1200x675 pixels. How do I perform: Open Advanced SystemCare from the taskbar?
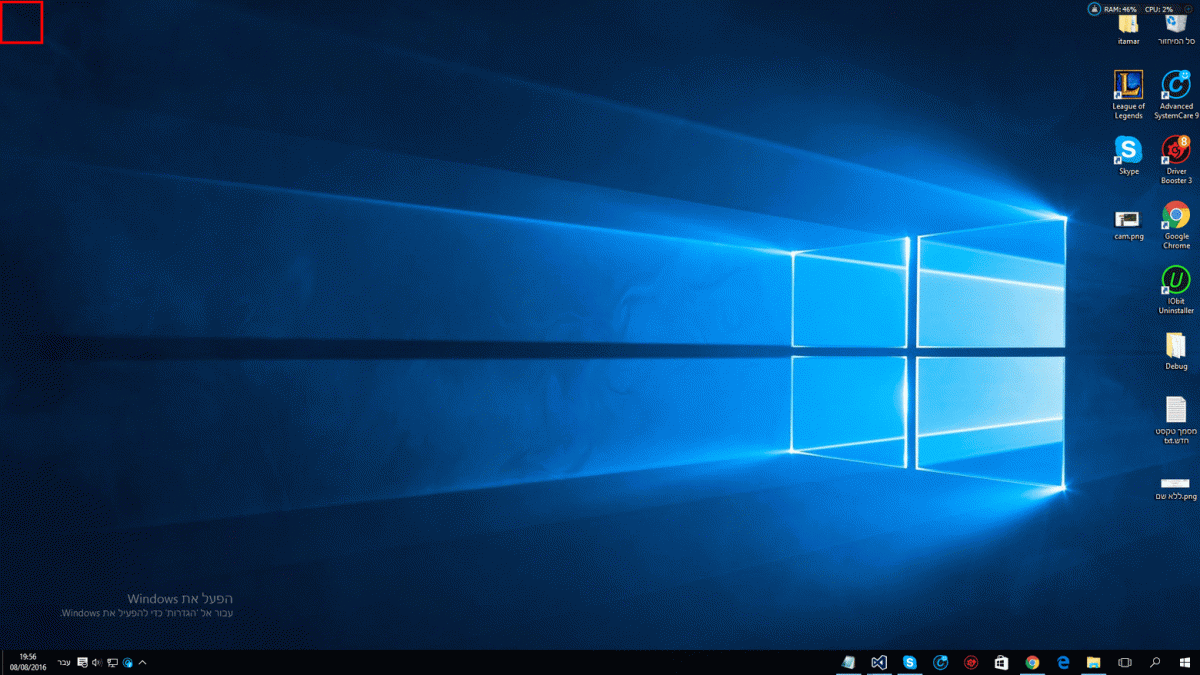(940, 662)
